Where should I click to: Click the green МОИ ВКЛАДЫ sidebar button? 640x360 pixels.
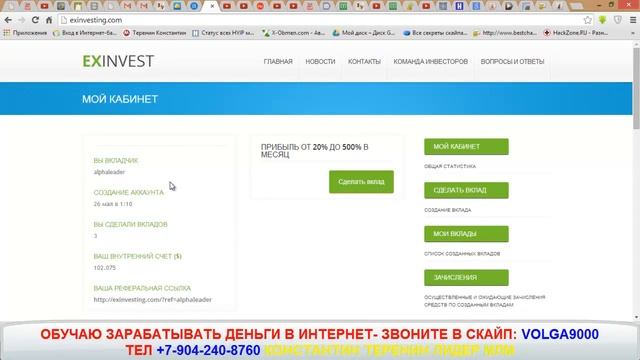pos(466,234)
